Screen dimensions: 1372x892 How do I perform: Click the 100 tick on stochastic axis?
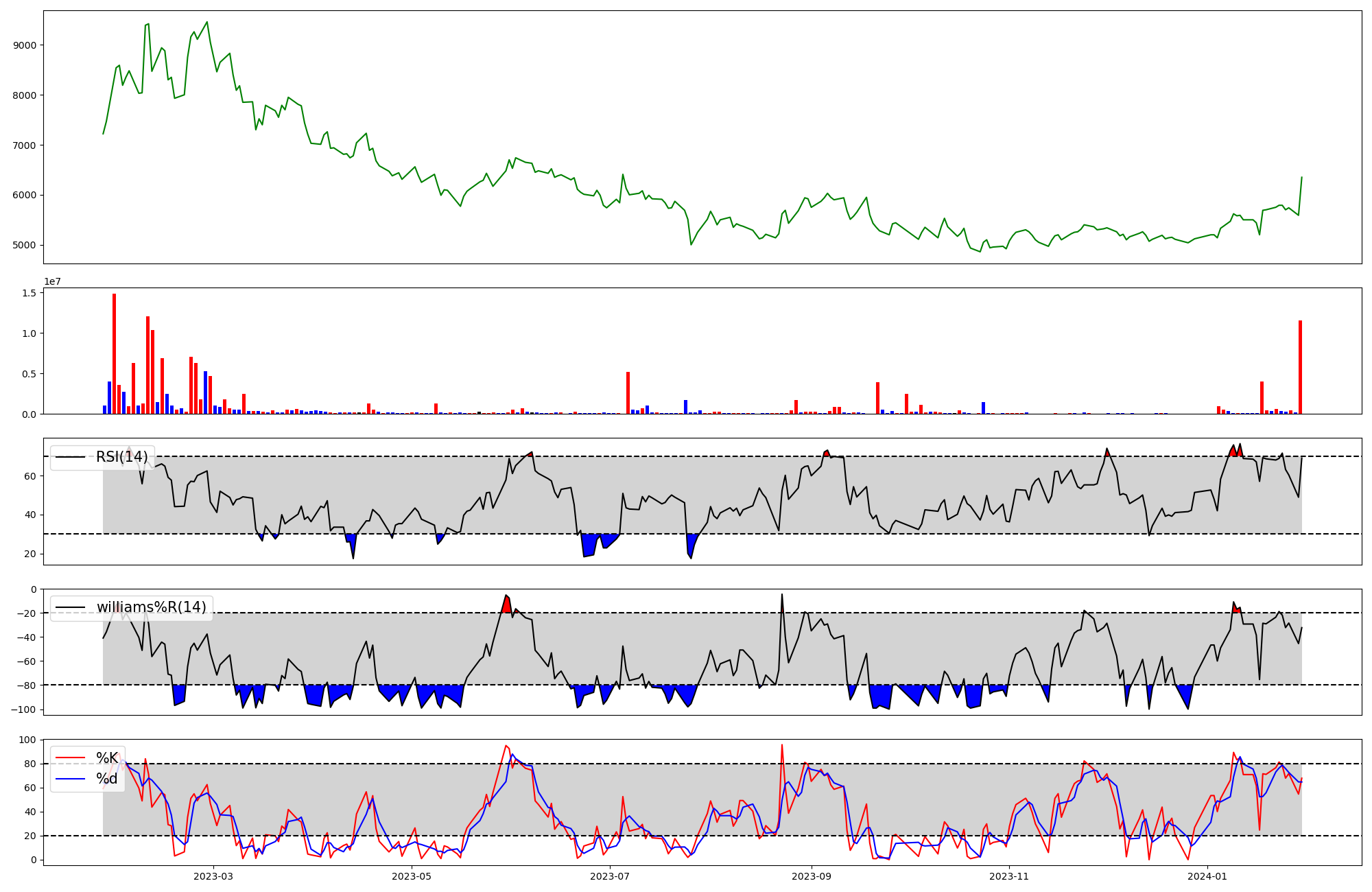pos(29,740)
